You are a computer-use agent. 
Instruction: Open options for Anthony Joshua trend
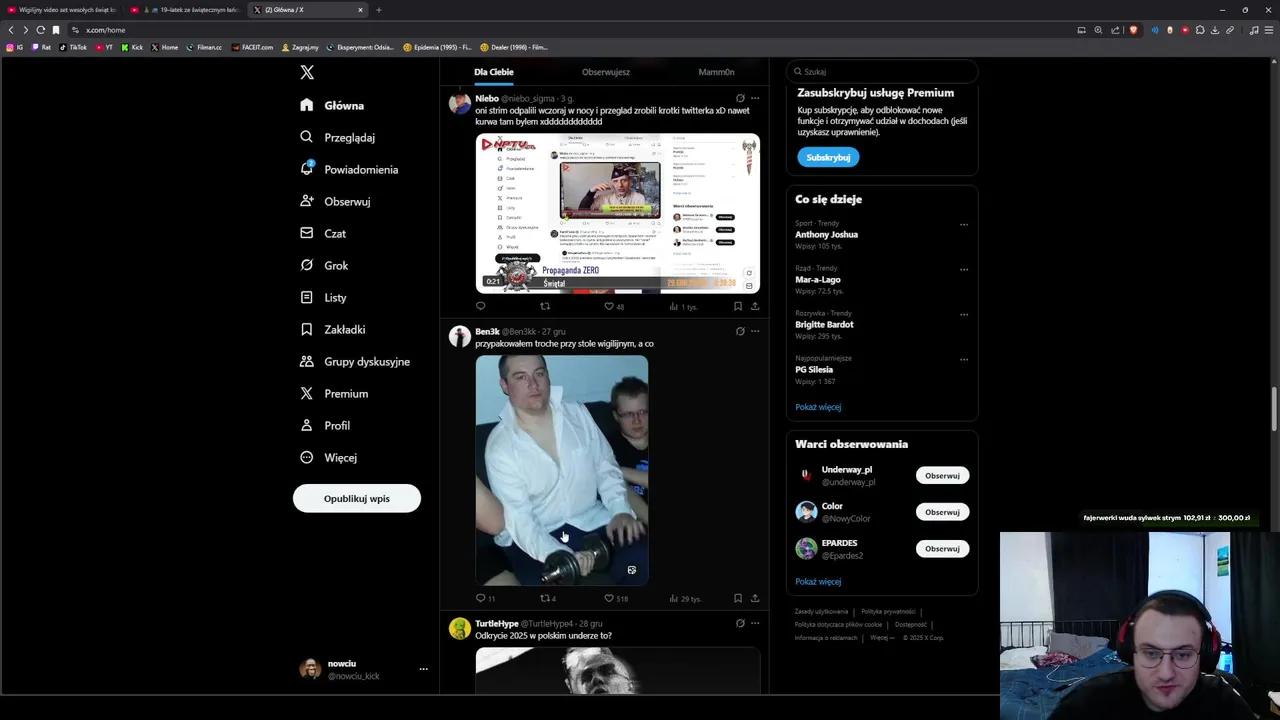[964, 224]
